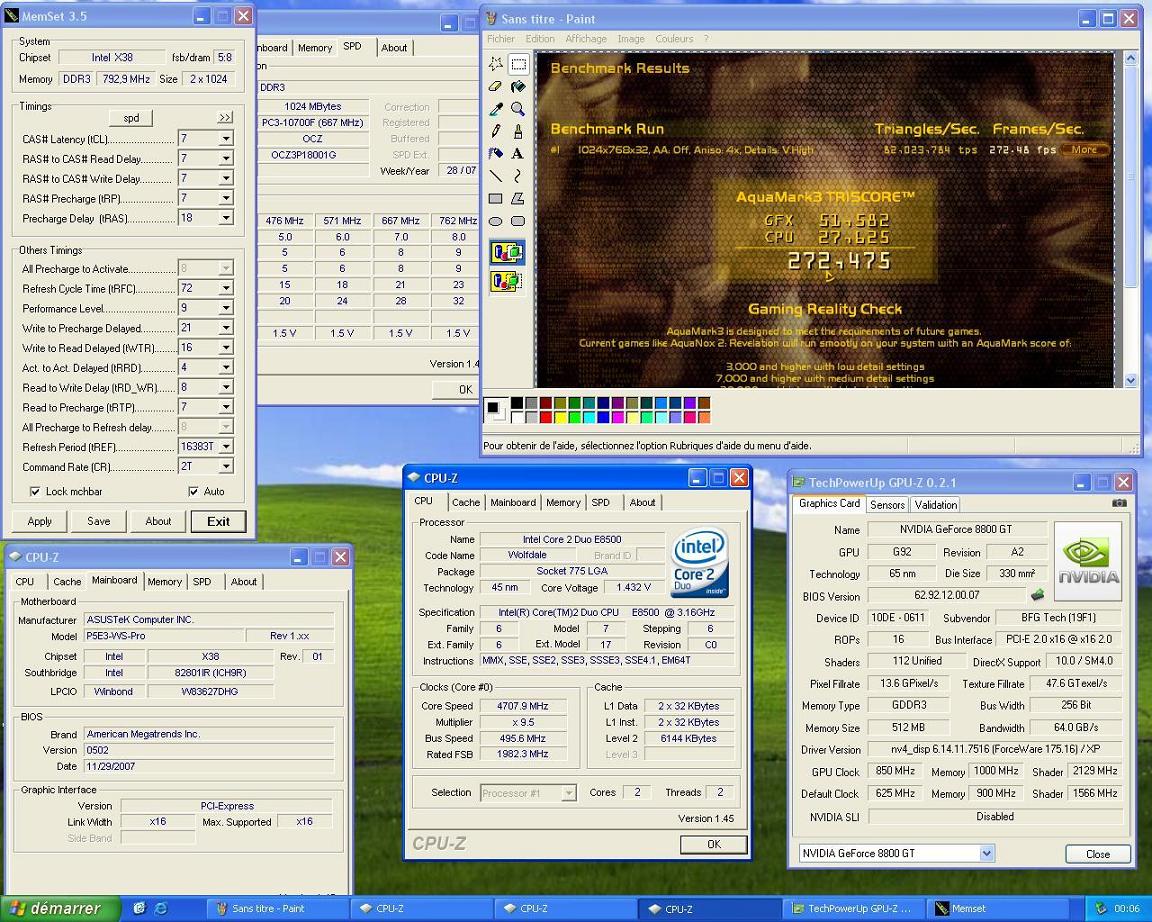
Task: Toggle the Lock mchbar checkbox
Action: tap(35, 491)
